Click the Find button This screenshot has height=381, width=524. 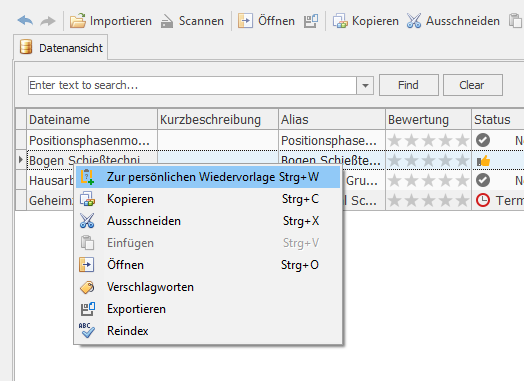(408, 85)
